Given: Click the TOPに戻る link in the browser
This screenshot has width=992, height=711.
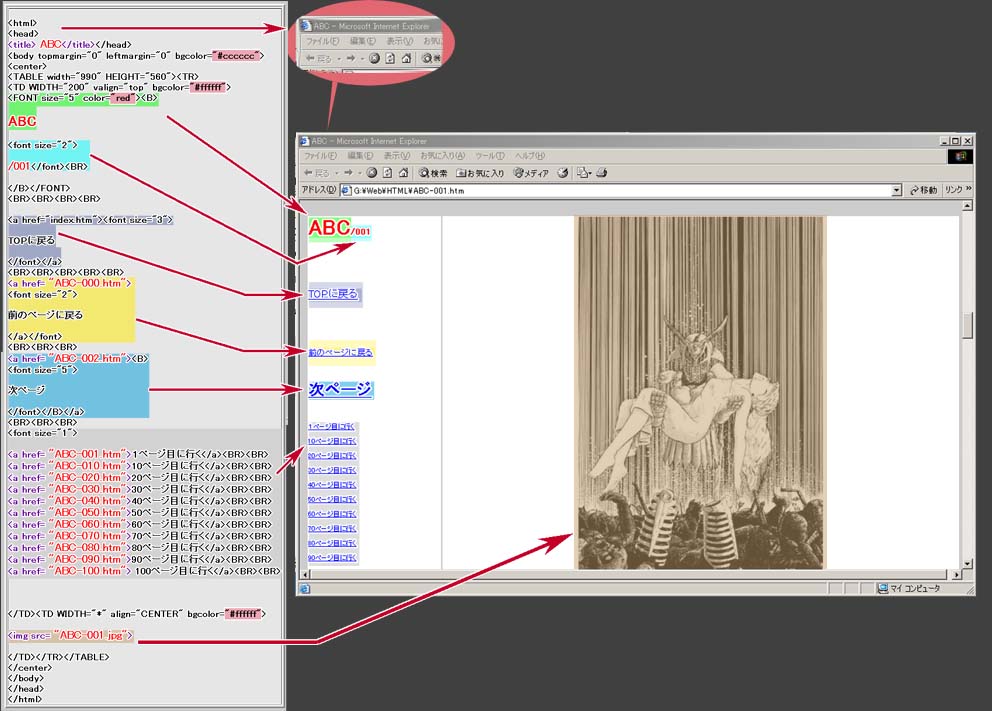Looking at the screenshot, I should (333, 294).
